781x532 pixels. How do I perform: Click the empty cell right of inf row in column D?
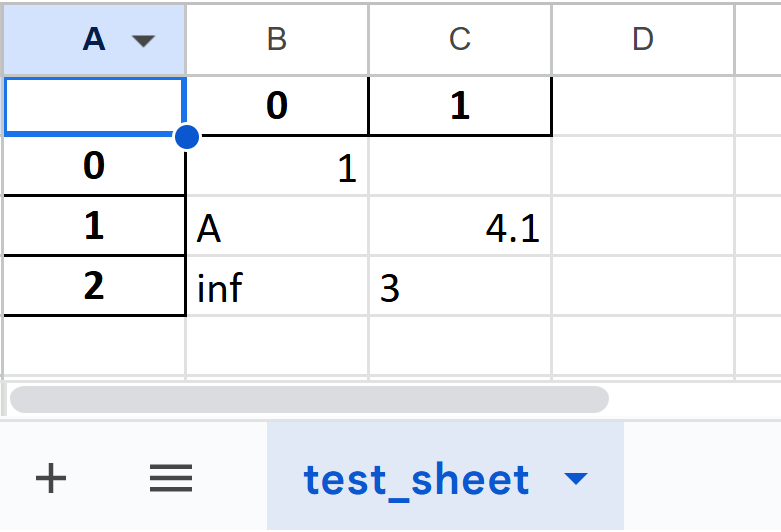[x=643, y=288]
